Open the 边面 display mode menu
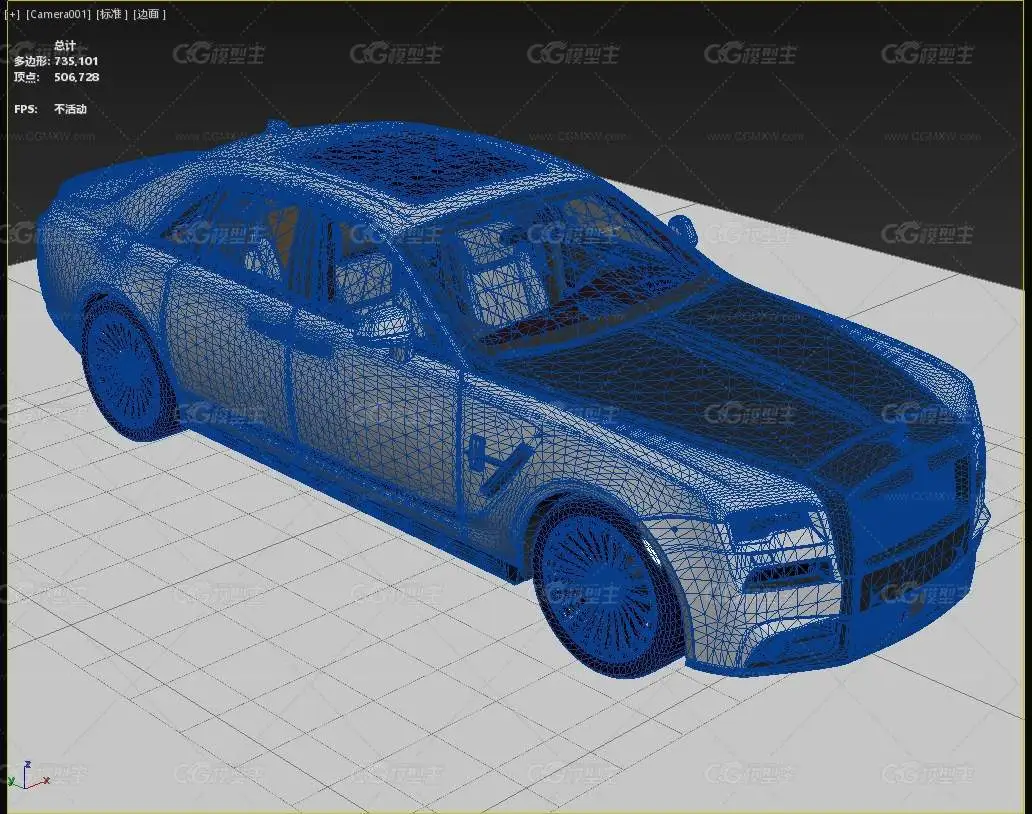This screenshot has height=814, width=1032. tap(150, 14)
